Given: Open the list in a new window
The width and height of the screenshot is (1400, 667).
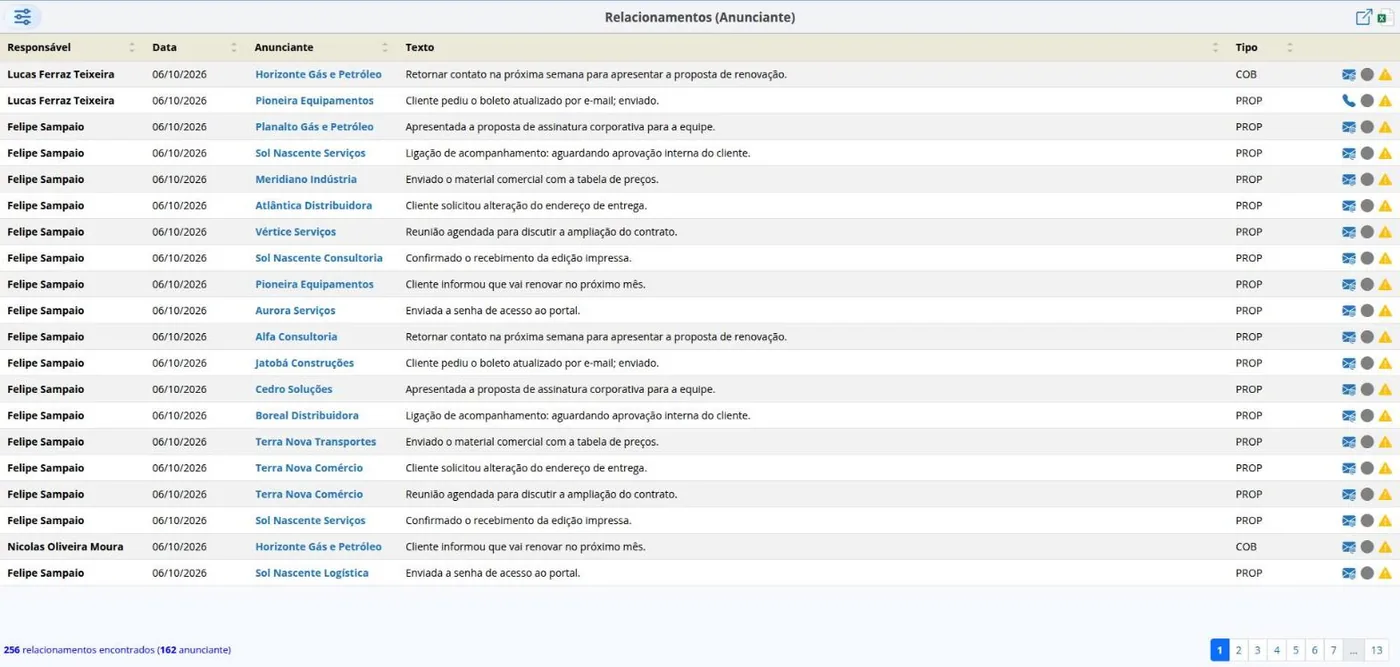Looking at the screenshot, I should click(1363, 17).
